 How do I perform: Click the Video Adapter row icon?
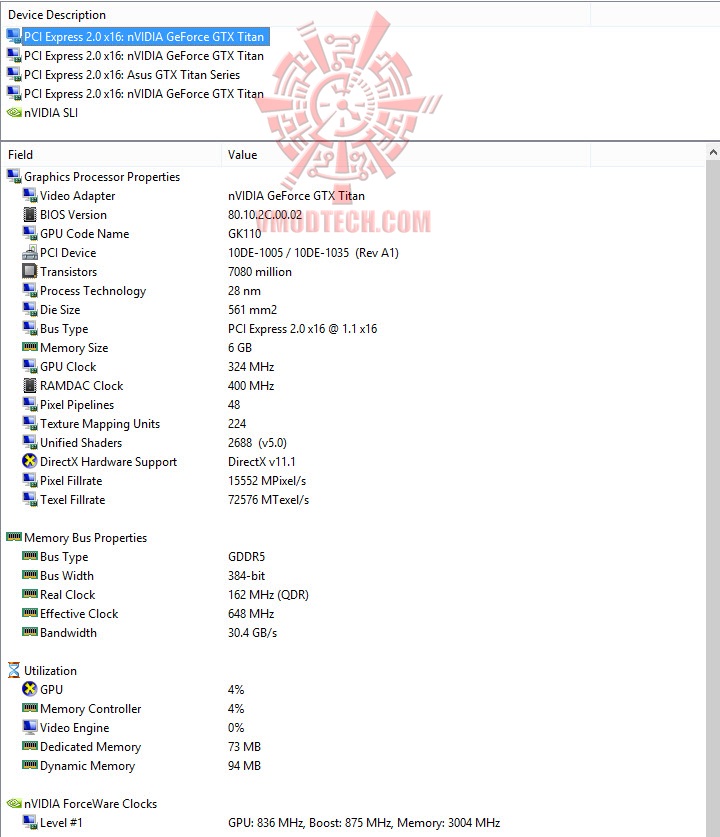pos(29,195)
